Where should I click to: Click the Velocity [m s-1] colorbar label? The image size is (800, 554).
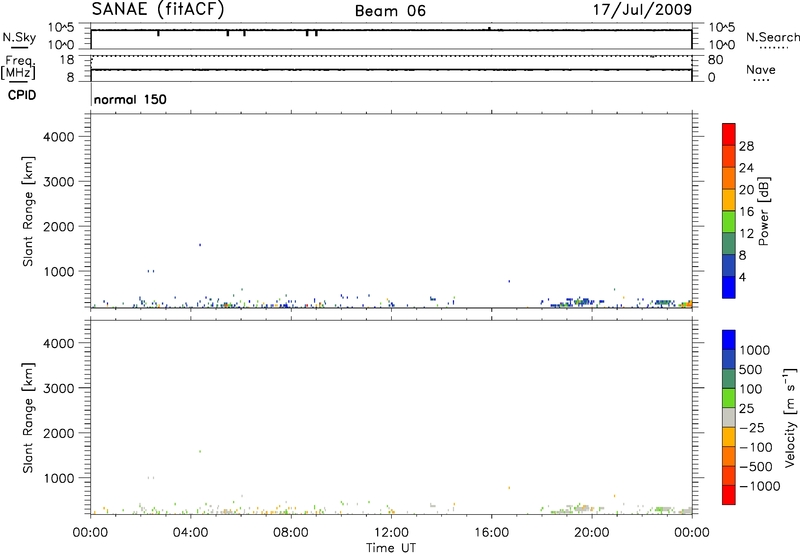click(790, 417)
